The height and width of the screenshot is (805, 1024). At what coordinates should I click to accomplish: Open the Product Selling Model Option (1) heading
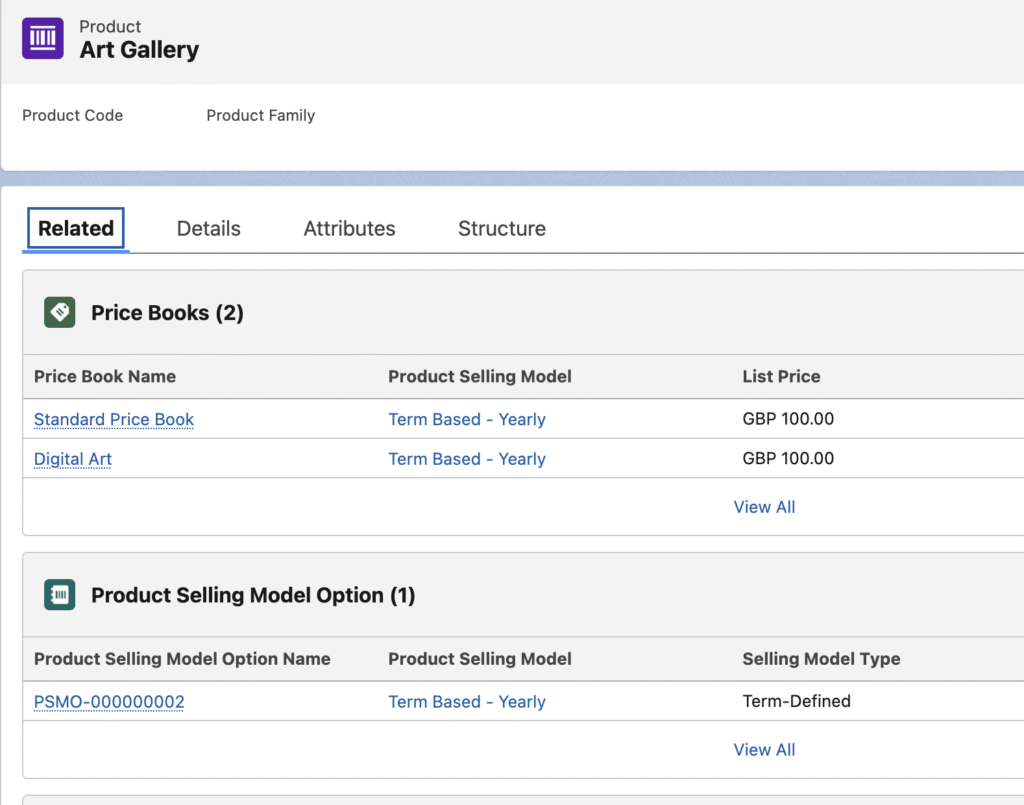click(253, 595)
